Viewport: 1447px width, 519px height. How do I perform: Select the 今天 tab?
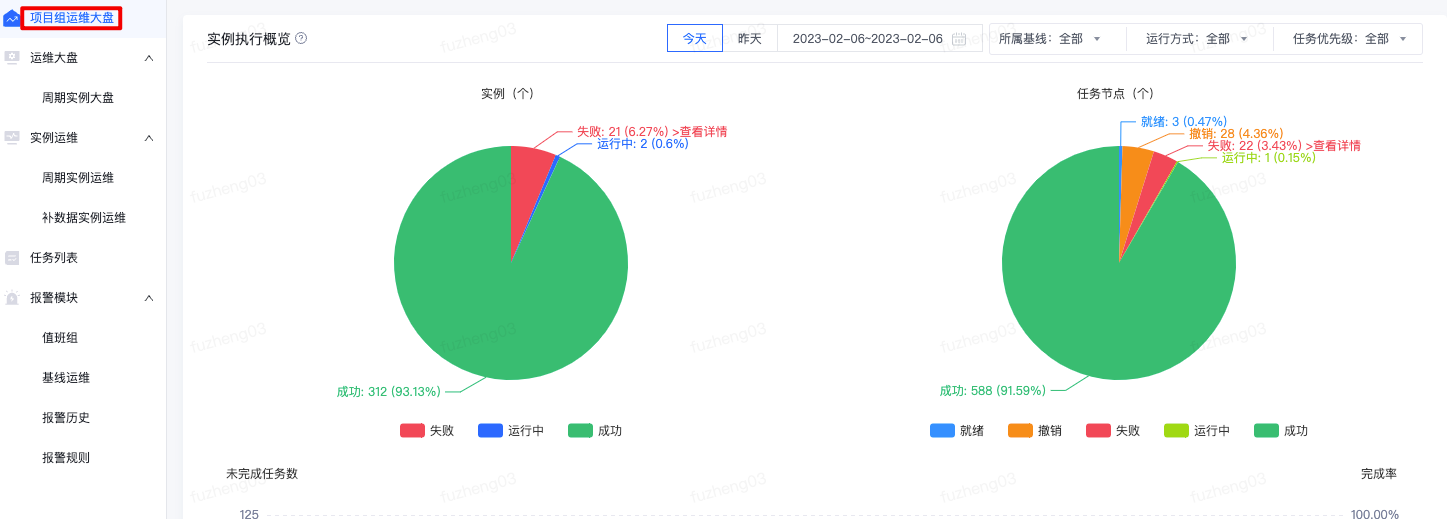[x=695, y=39]
